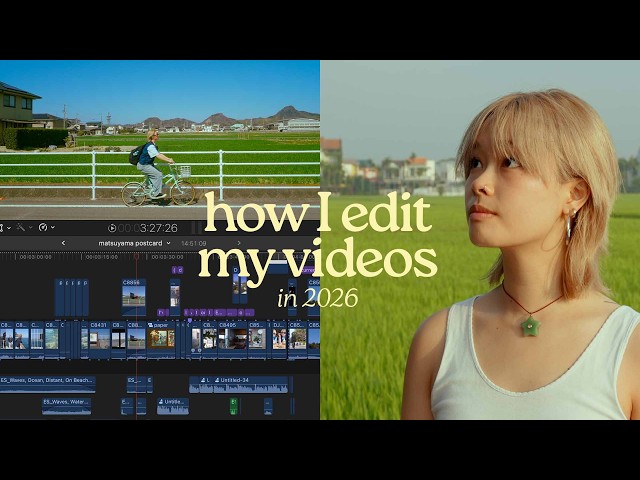Click the red playhead on the ruler
Image resolution: width=640 pixels, height=480 pixels.
[x=136, y=257]
